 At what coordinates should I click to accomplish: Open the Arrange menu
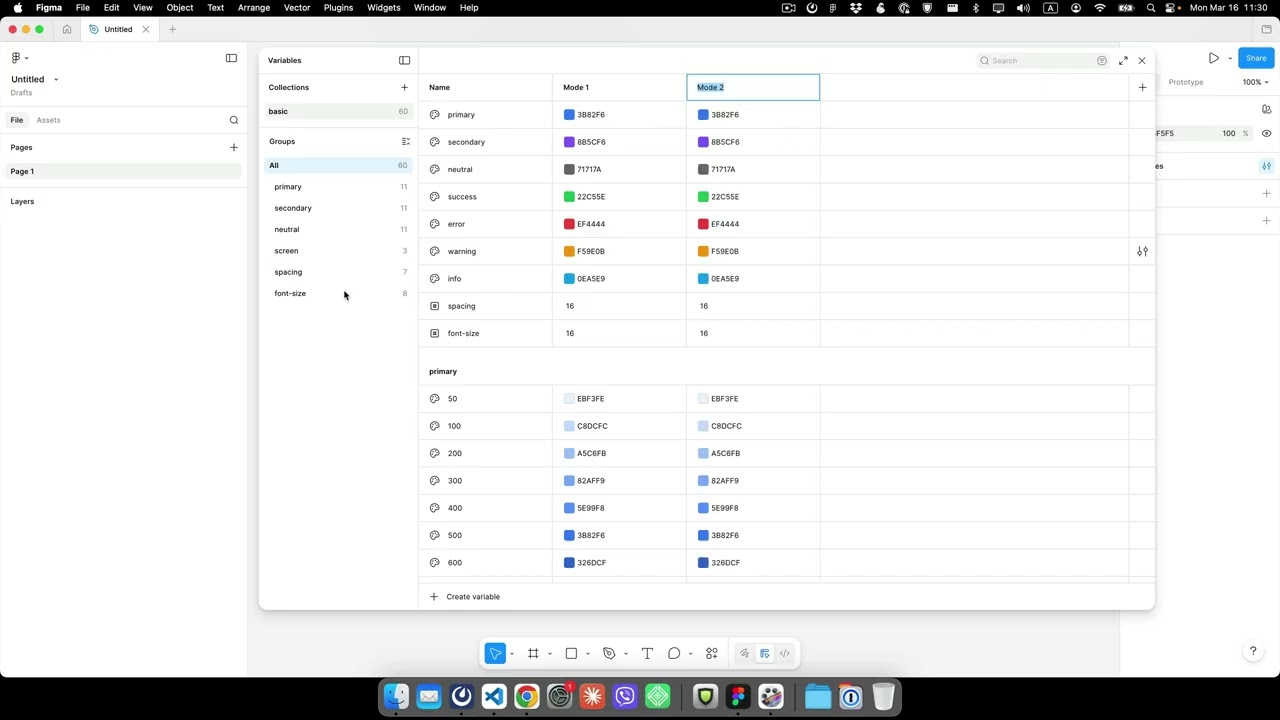(254, 7)
